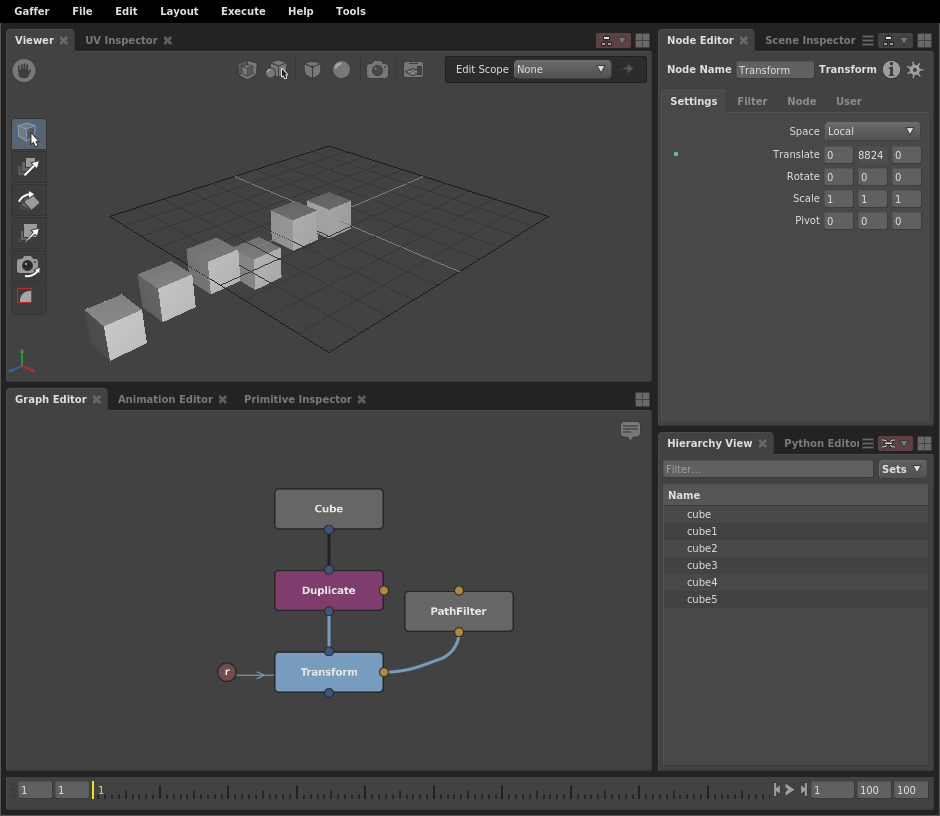Click the Hierarchy View tab list icon
Screen dimensions: 940x816
pos(867,443)
